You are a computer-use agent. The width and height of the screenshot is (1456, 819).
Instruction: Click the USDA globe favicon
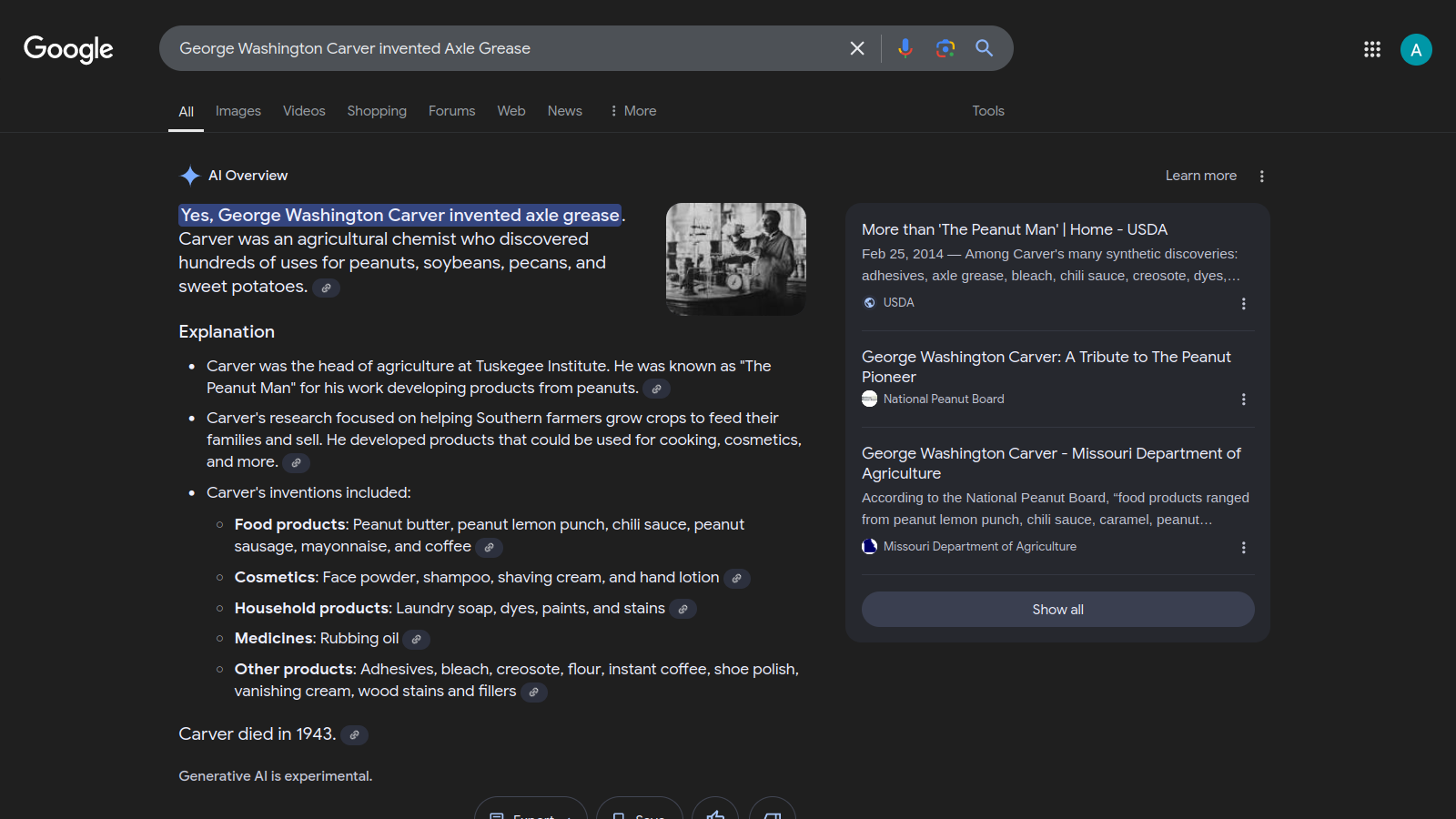870,303
